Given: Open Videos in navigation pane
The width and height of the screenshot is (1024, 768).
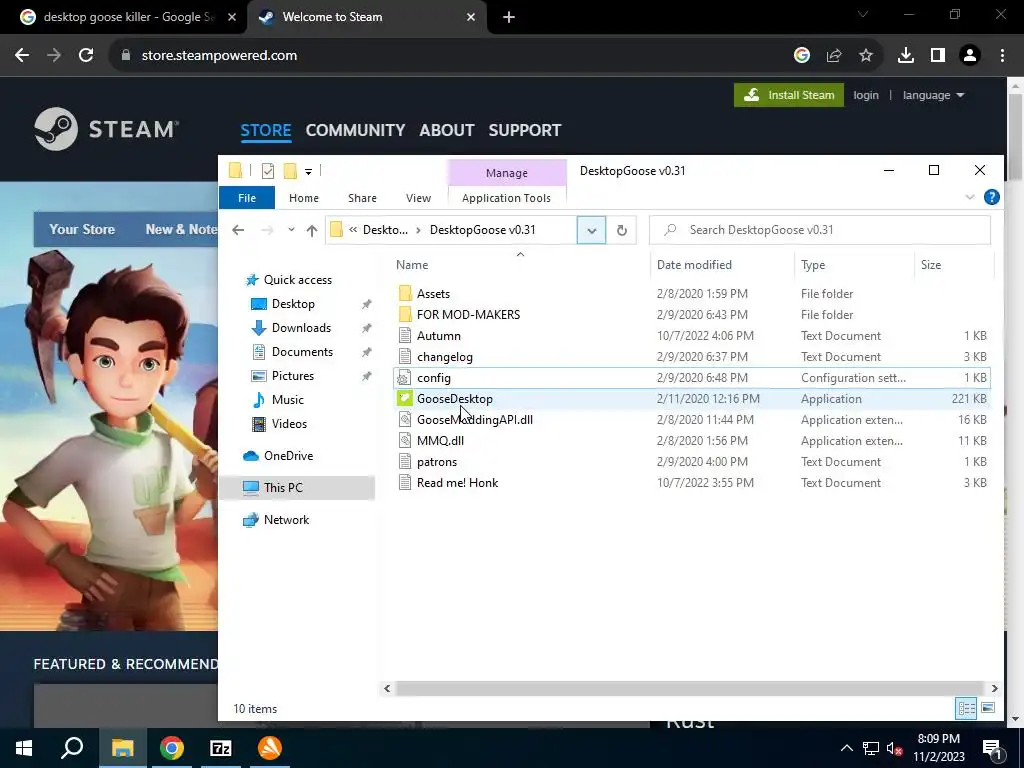Looking at the screenshot, I should [289, 424].
